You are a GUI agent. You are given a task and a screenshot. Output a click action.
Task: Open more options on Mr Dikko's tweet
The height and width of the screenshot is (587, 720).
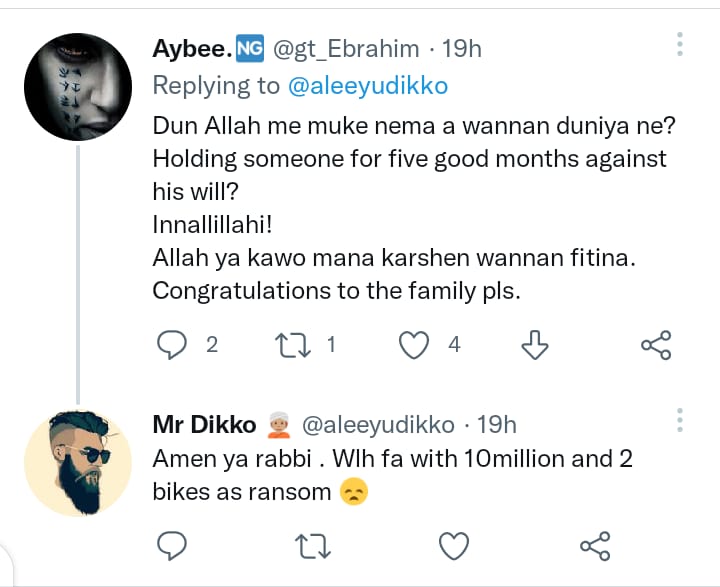point(679,420)
